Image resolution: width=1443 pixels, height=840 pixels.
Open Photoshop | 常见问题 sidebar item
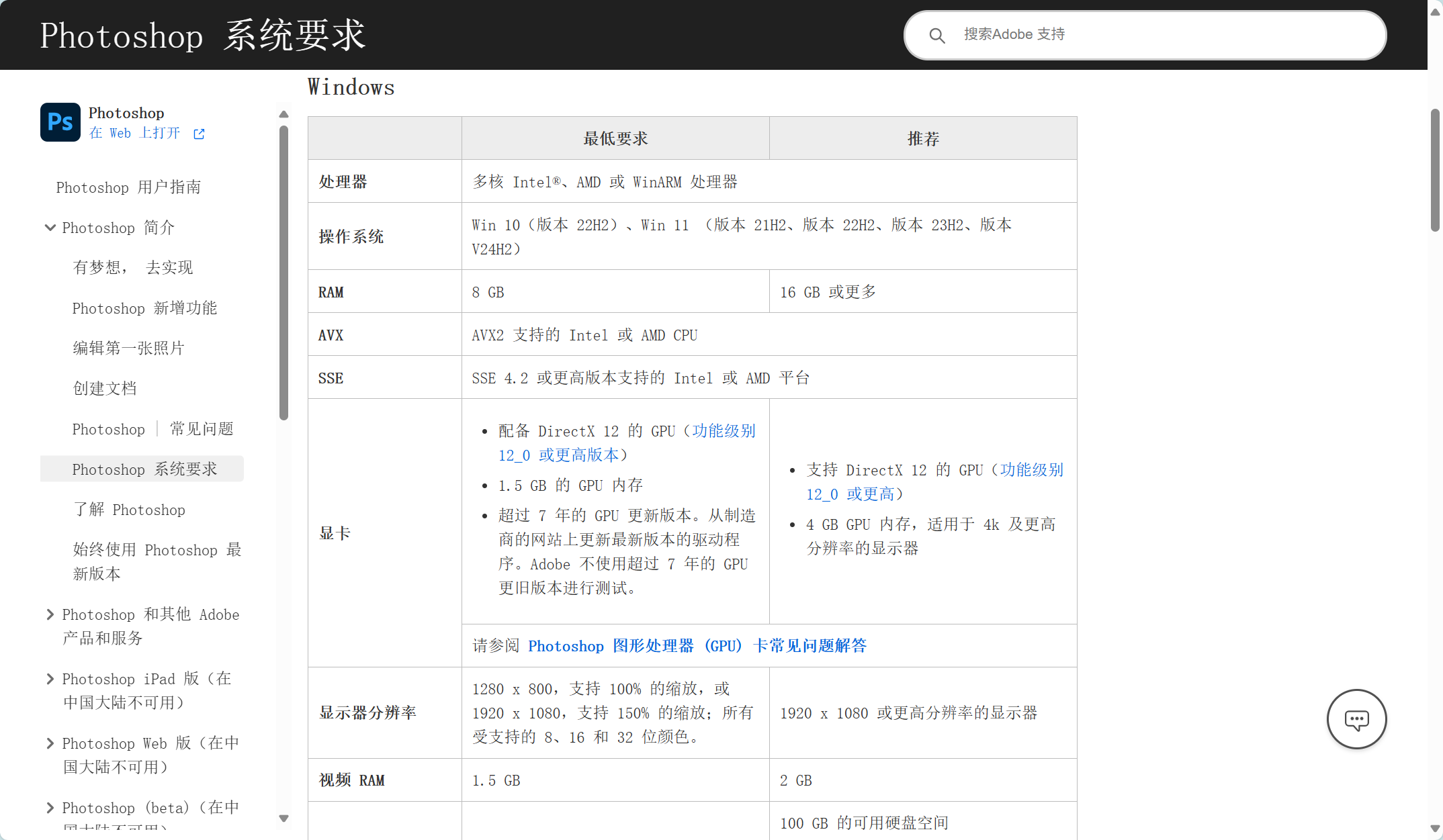pos(153,429)
